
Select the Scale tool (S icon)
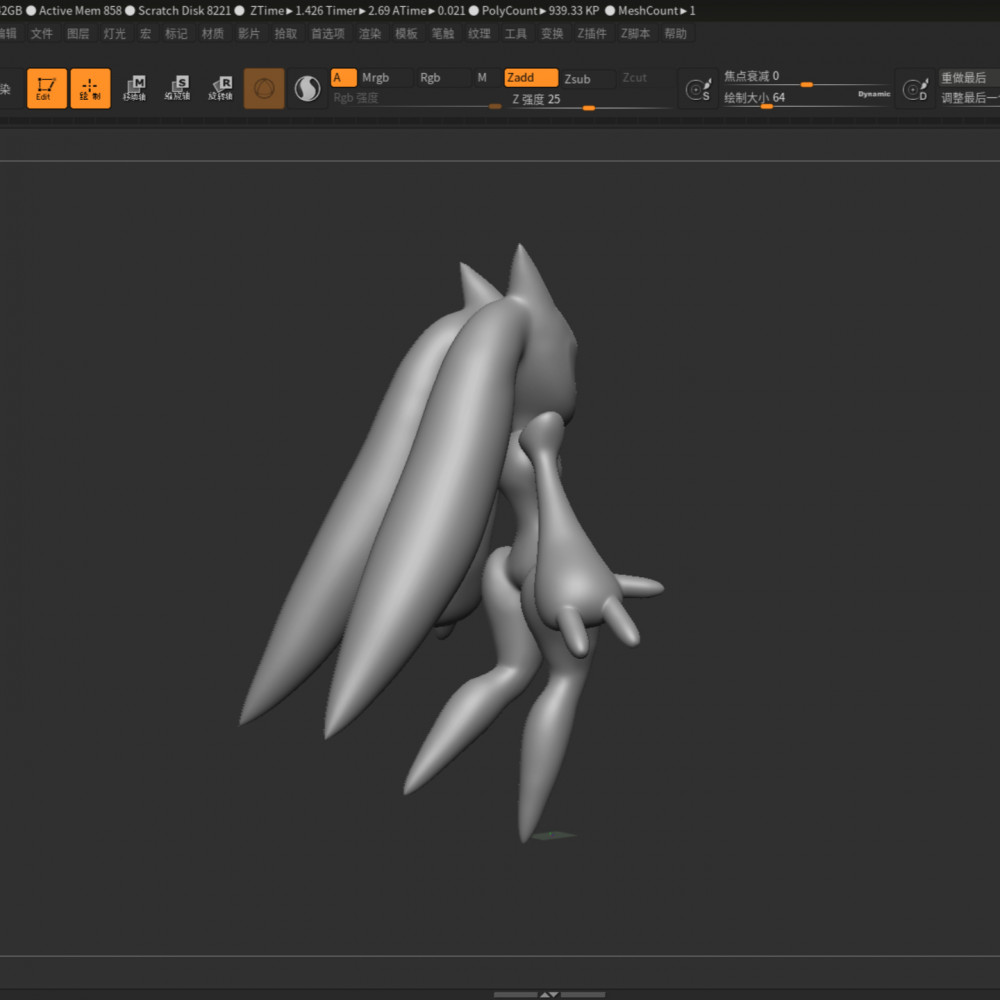(177, 88)
